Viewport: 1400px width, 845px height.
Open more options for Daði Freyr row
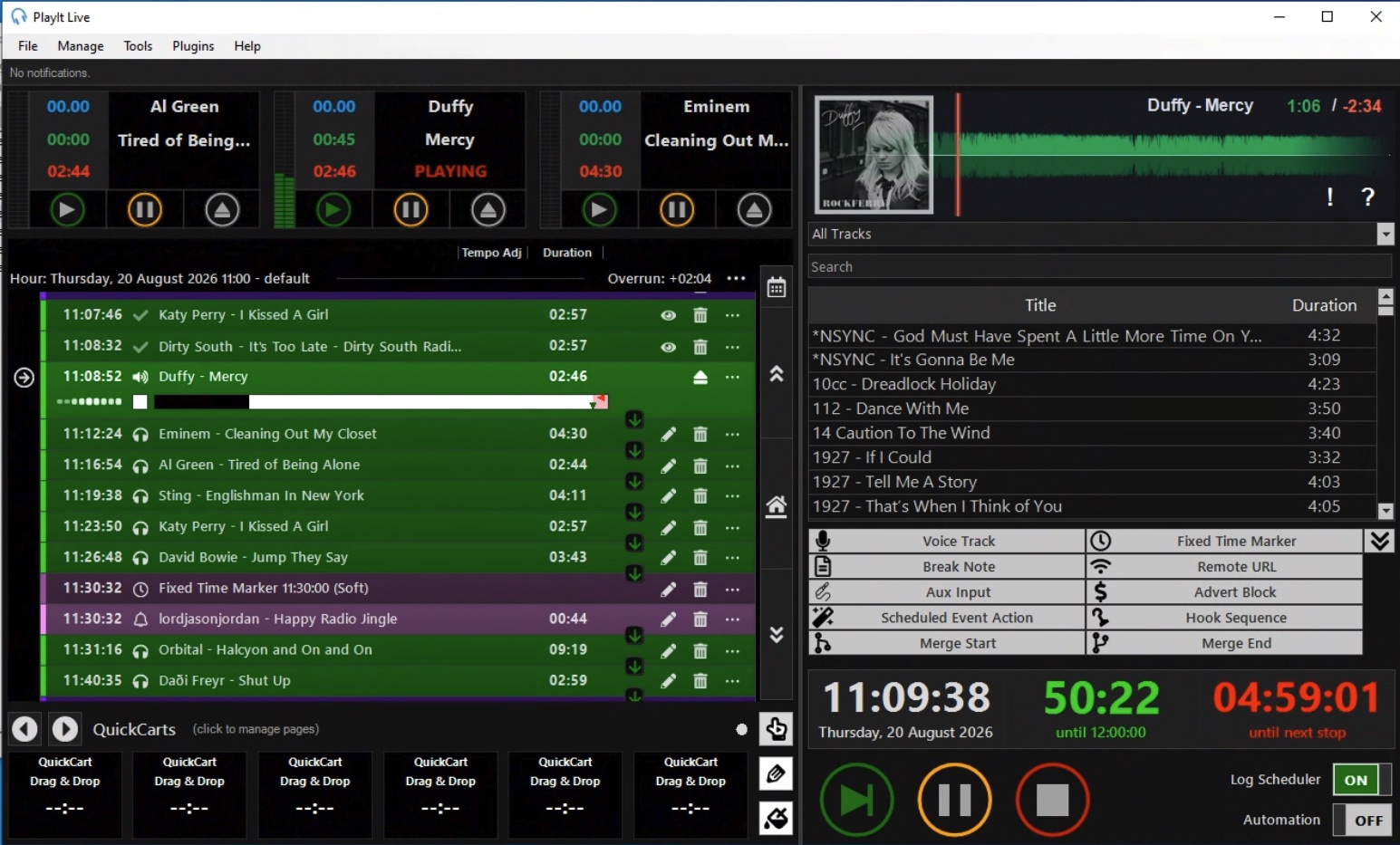pos(732,681)
